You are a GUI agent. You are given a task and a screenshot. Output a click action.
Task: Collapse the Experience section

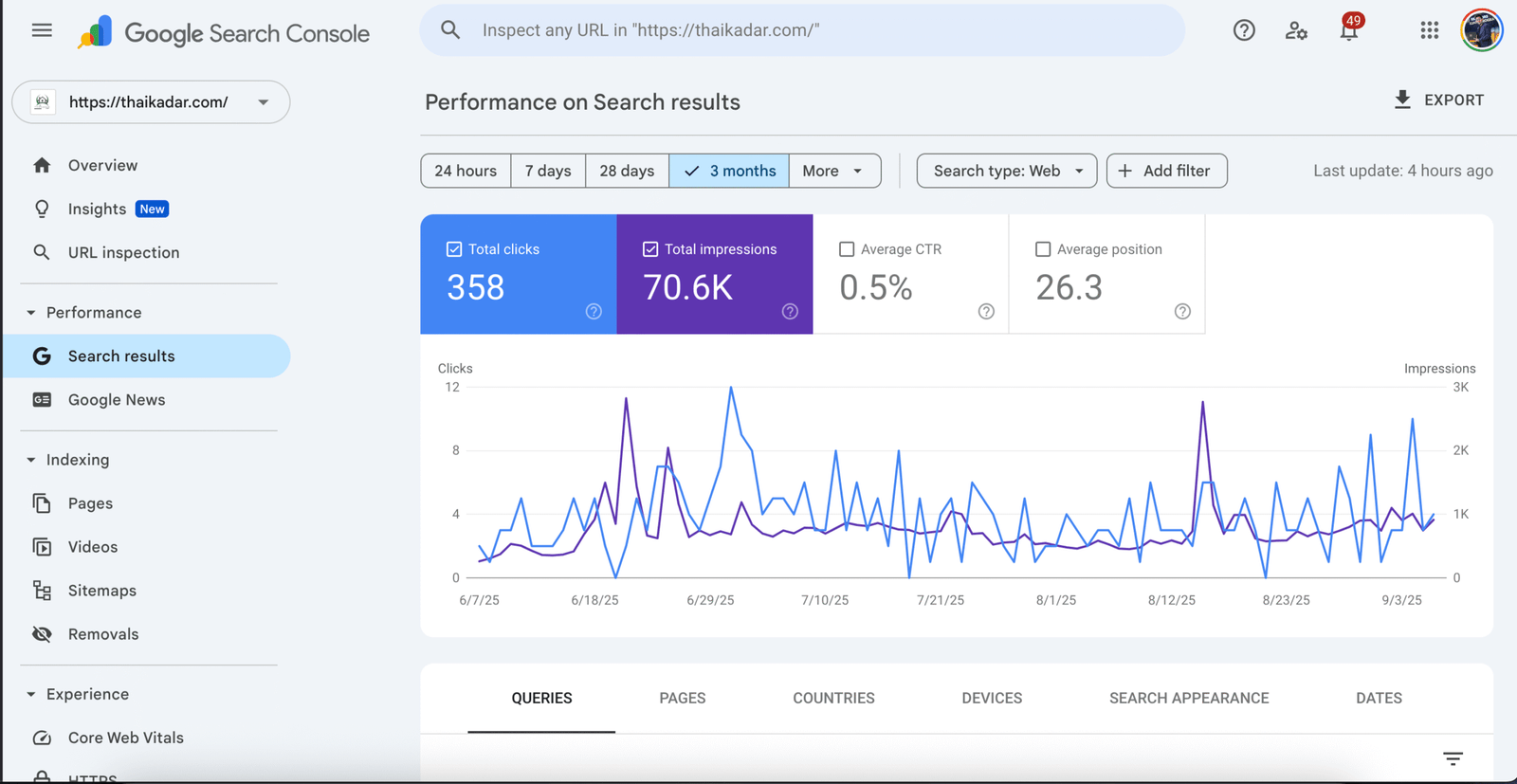tap(31, 694)
